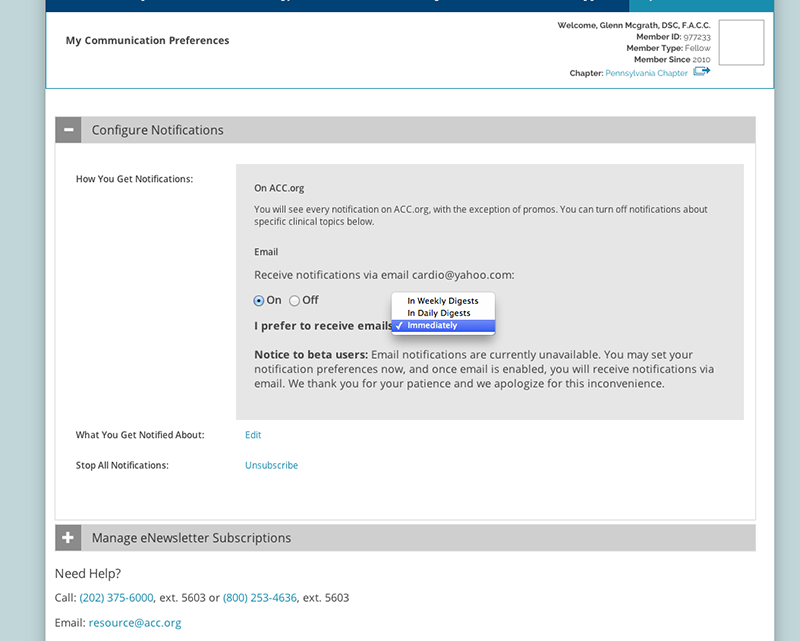Image resolution: width=800 pixels, height=641 pixels.
Task: Turn email notifications On
Action: (x=259, y=300)
